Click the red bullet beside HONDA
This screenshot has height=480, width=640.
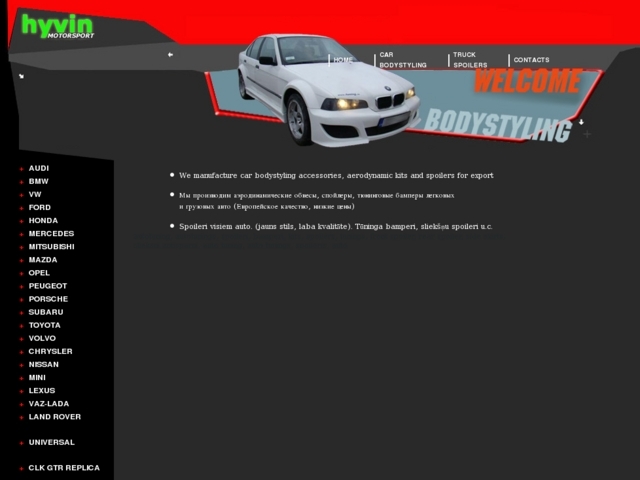[22, 221]
